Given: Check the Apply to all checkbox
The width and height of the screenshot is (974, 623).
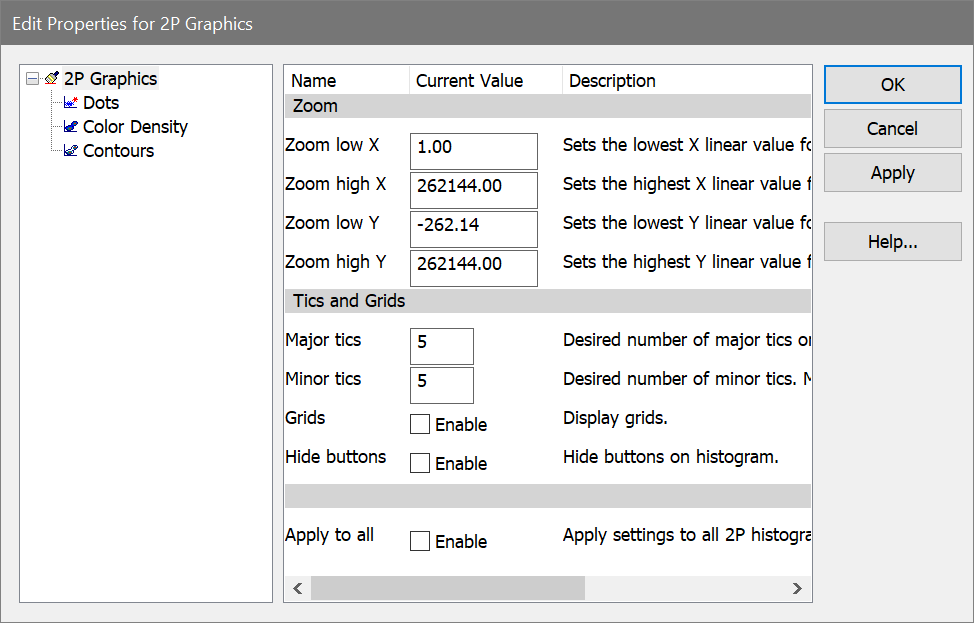Looking at the screenshot, I should tap(420, 542).
